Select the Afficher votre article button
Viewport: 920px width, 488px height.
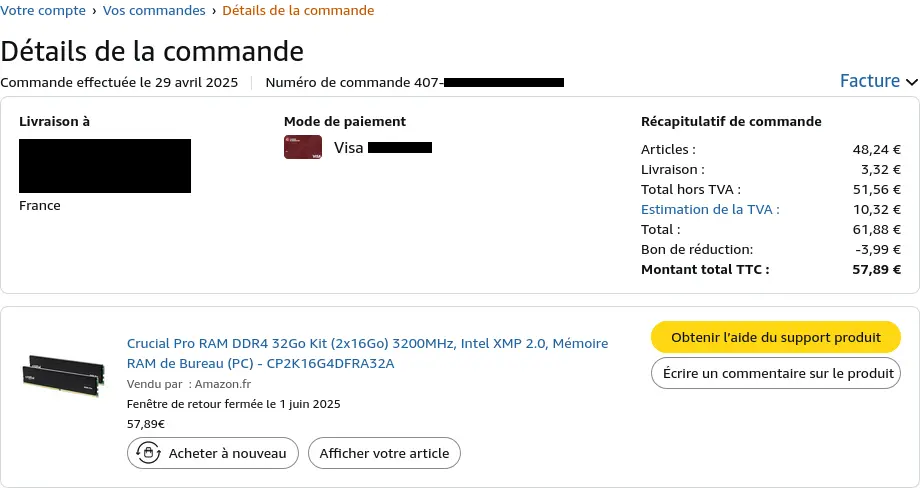[384, 453]
